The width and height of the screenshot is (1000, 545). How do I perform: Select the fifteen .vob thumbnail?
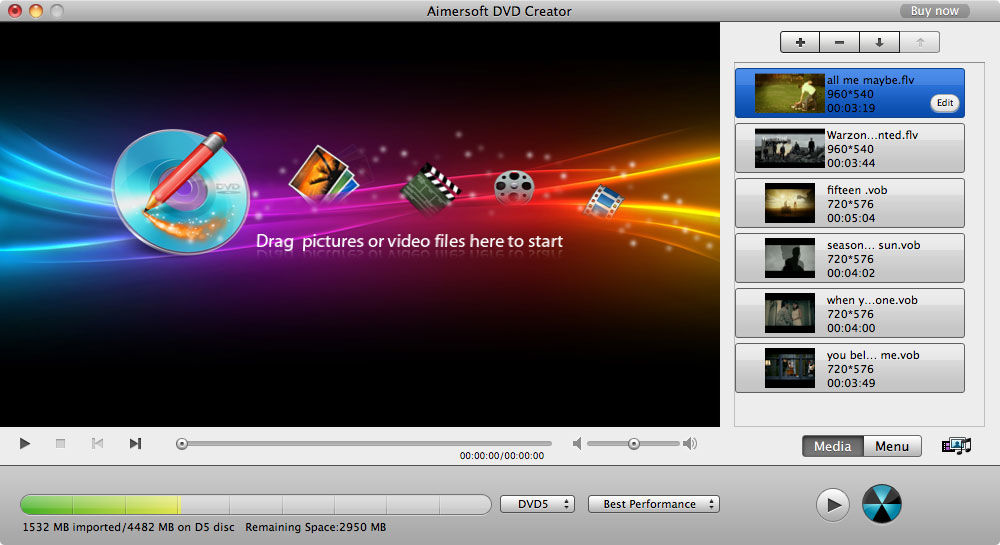tap(790, 203)
